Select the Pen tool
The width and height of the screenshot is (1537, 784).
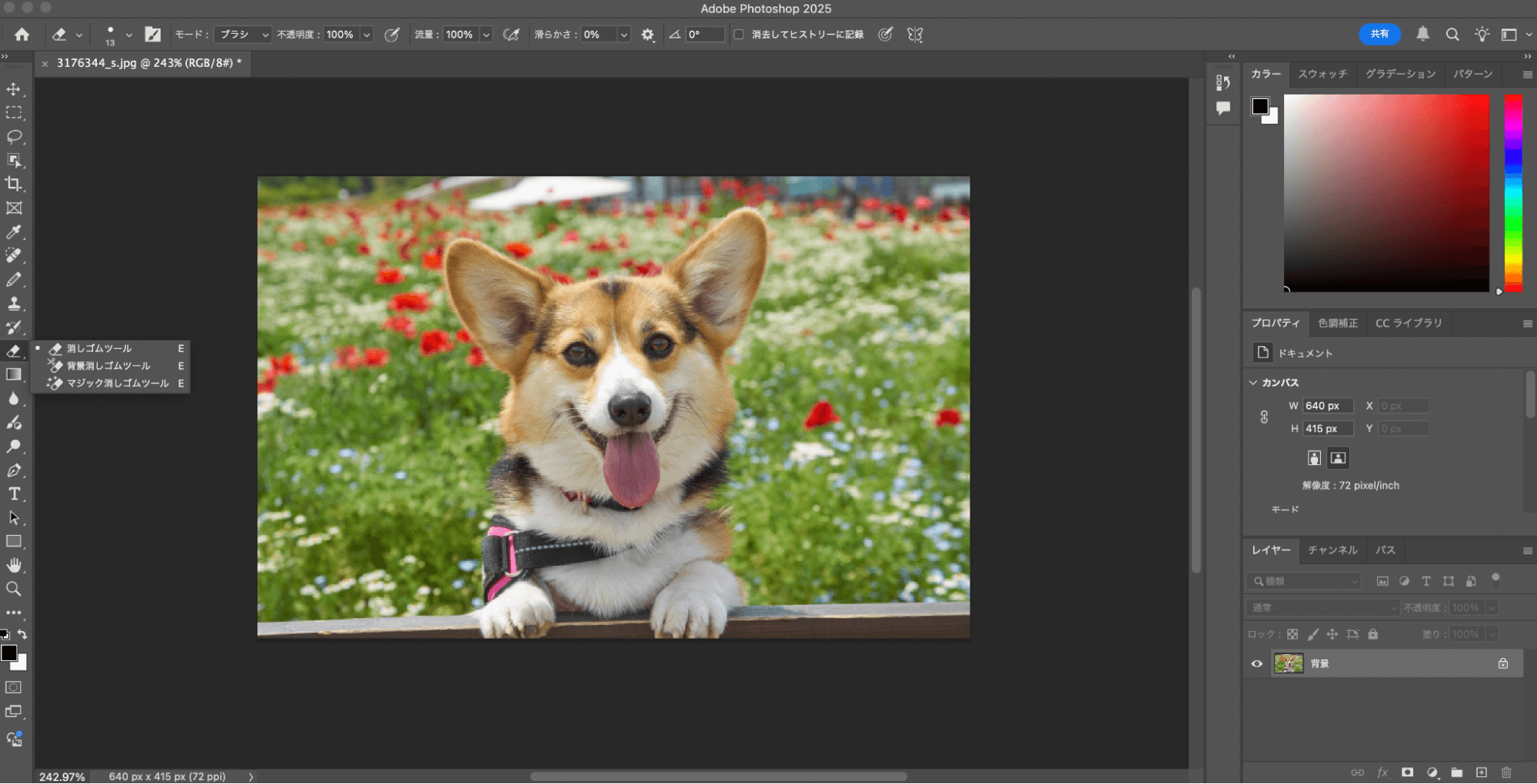tap(14, 470)
